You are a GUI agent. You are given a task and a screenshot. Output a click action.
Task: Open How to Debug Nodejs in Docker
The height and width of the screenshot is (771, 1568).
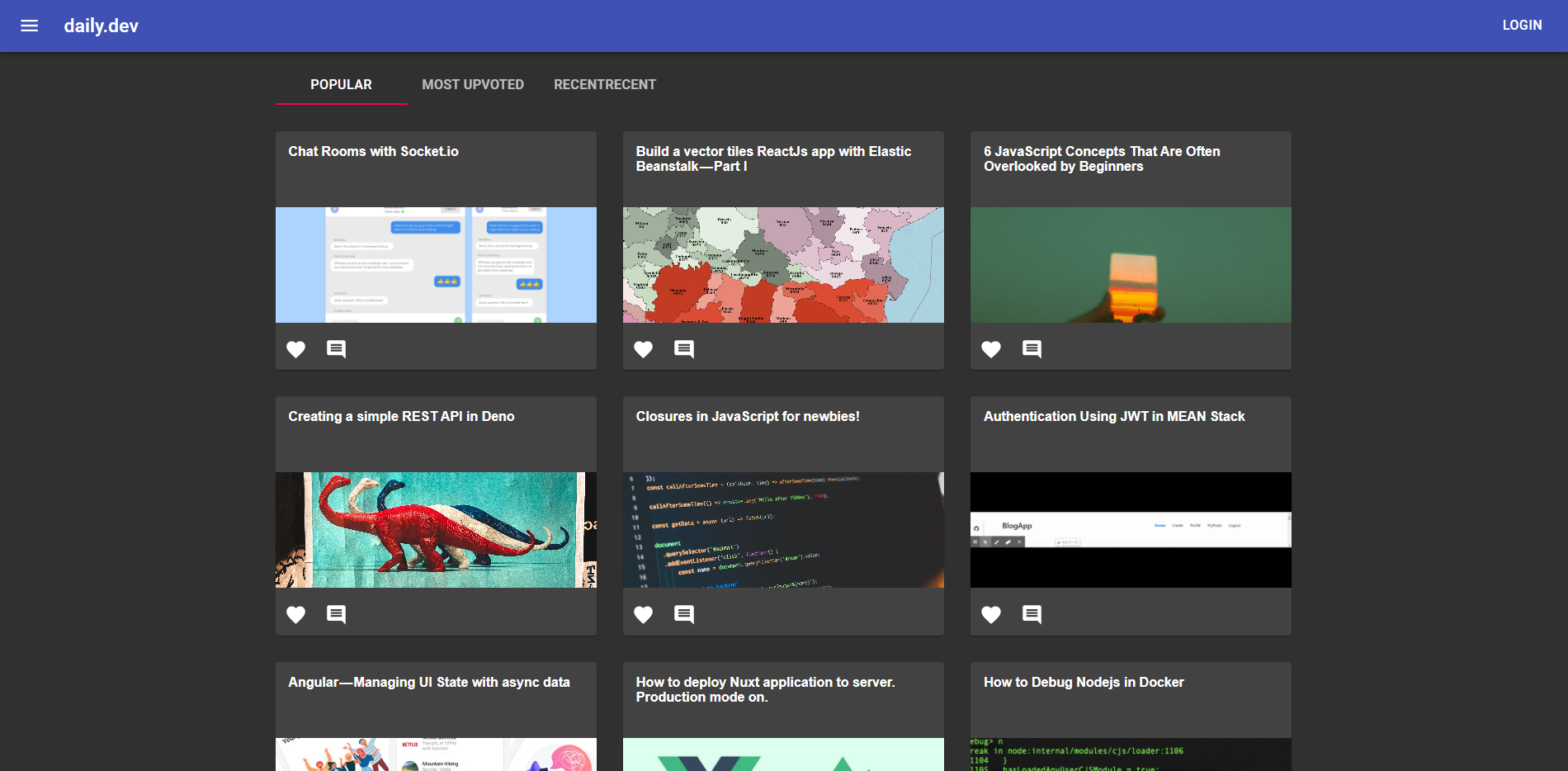coord(1084,683)
